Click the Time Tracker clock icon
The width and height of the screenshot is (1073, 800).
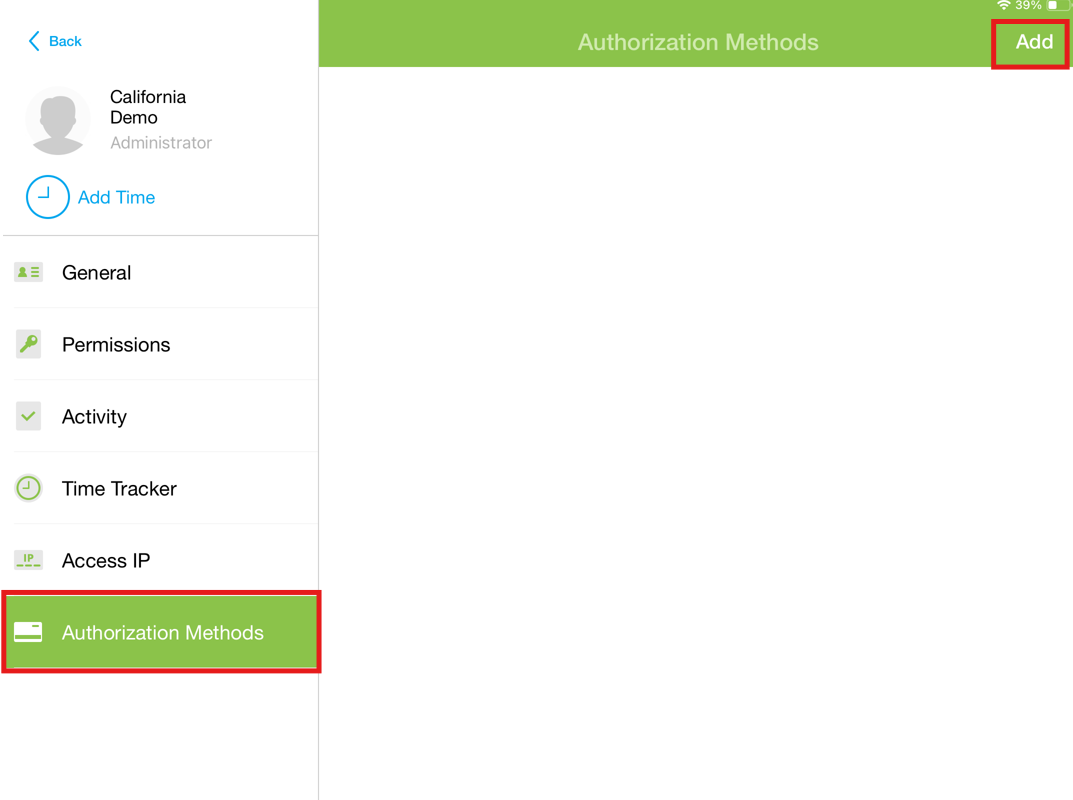click(28, 488)
